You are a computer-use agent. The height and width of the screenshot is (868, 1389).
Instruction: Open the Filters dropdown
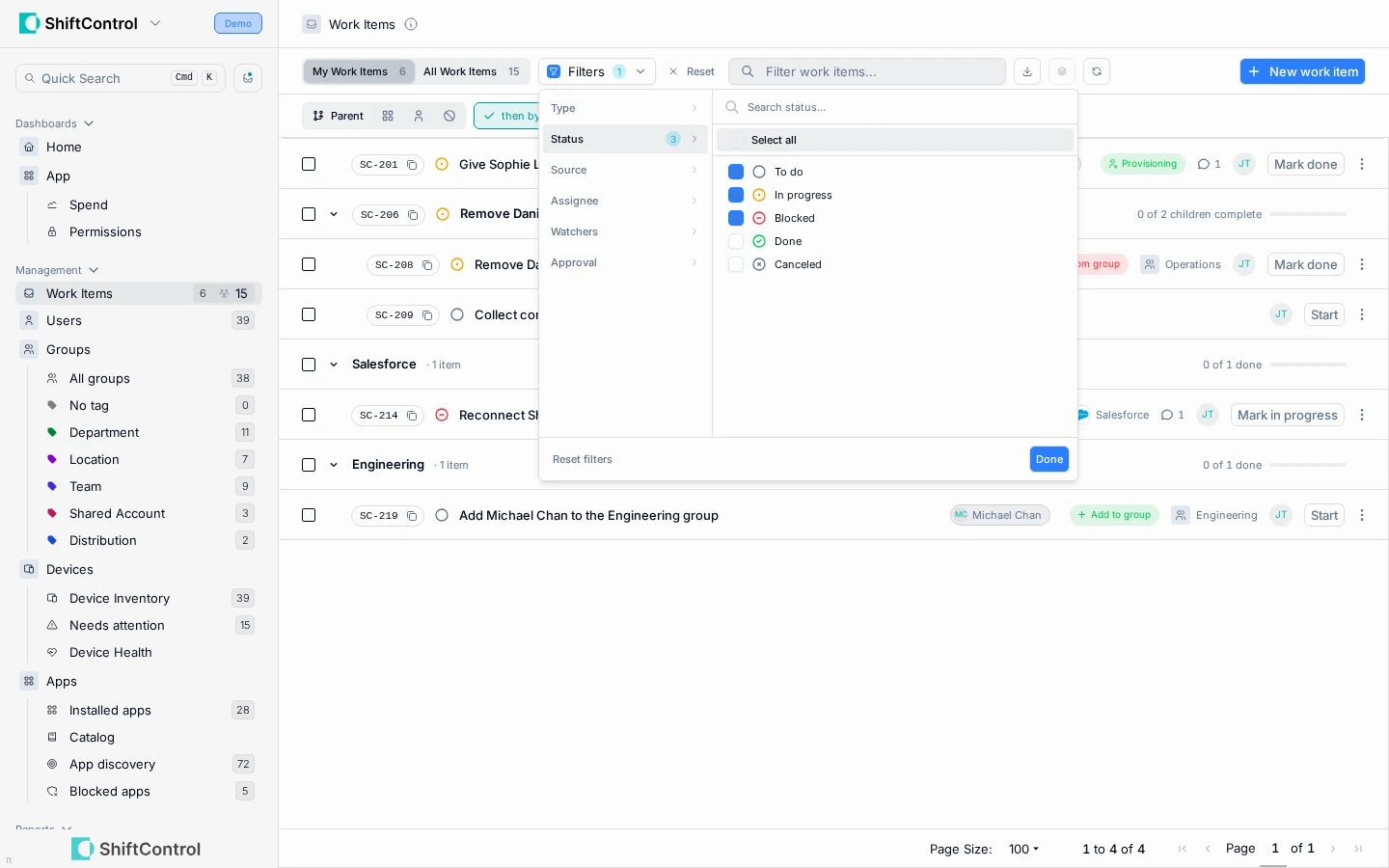tap(597, 71)
